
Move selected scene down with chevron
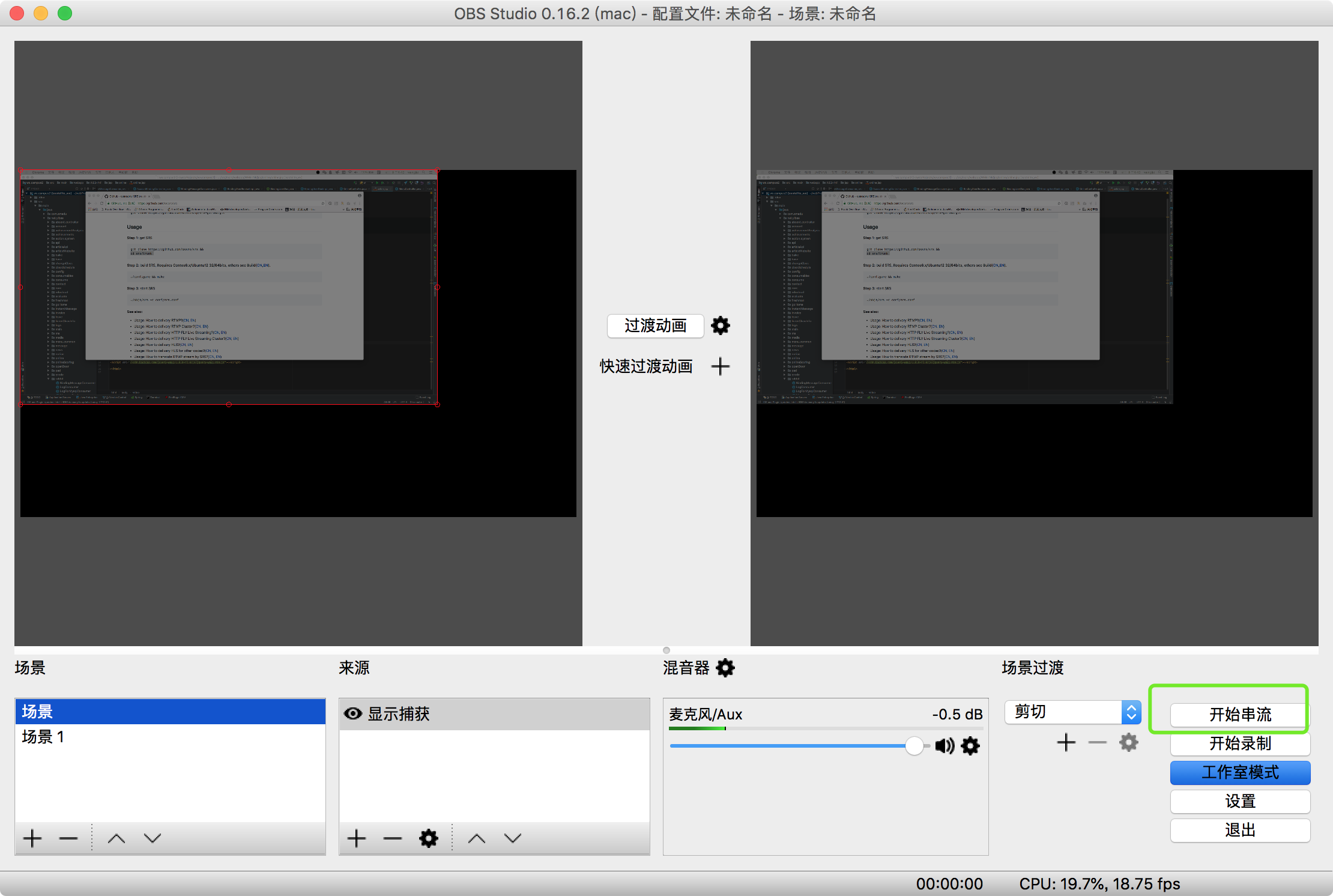(153, 838)
